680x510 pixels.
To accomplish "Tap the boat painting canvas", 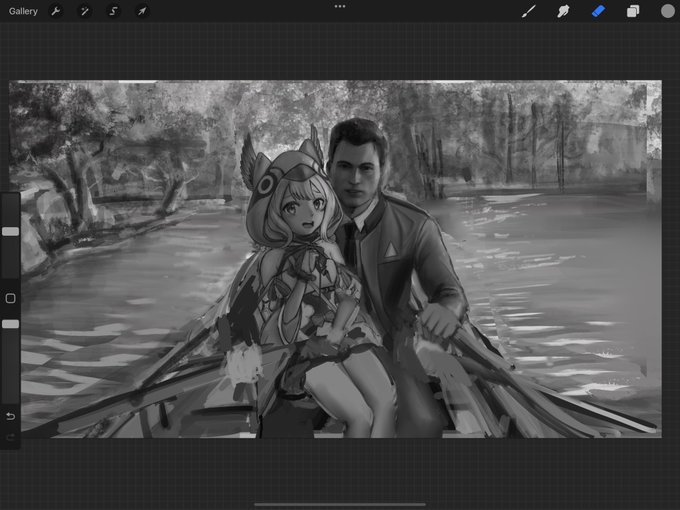I will tap(335, 259).
